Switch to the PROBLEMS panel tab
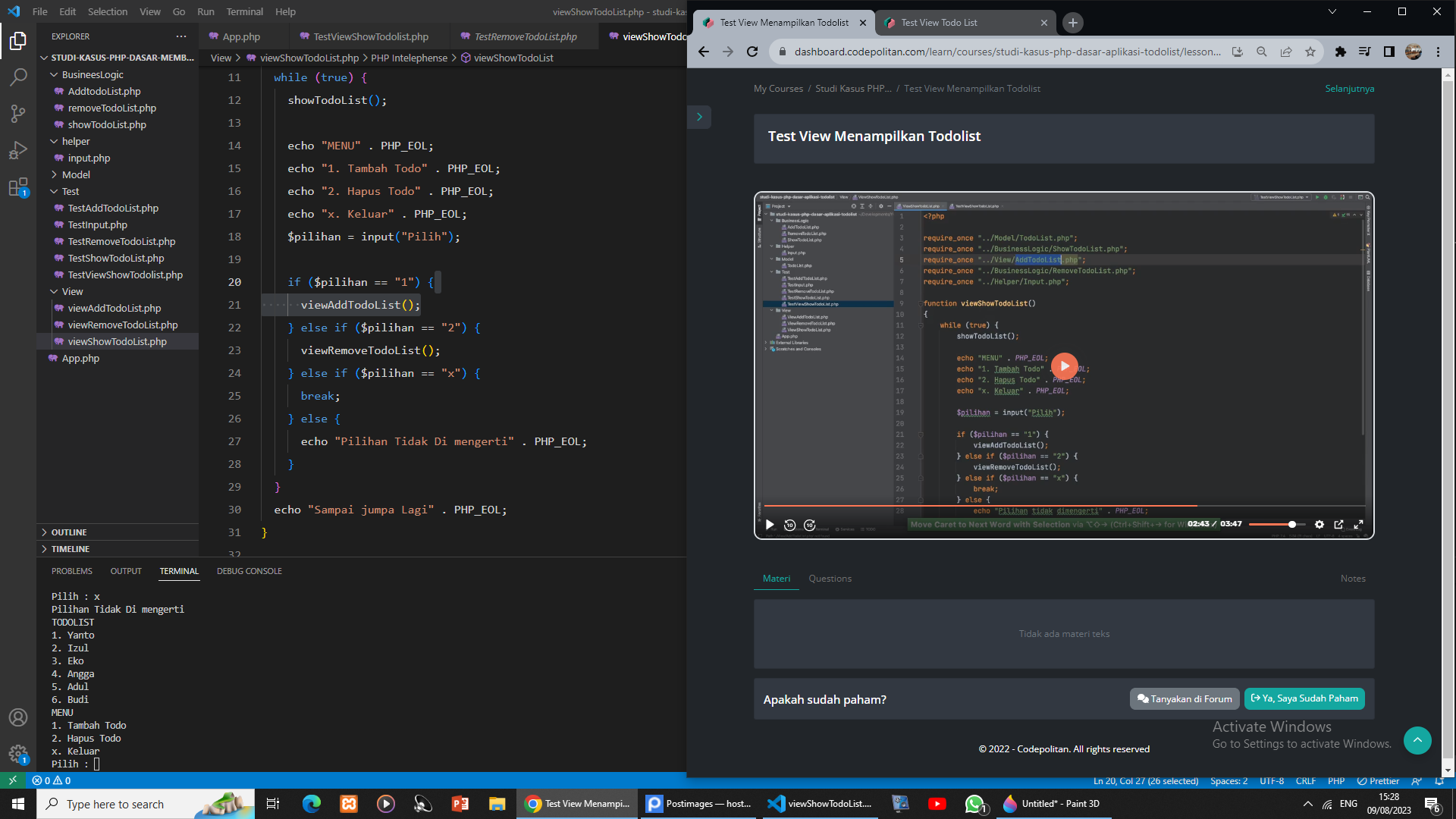Viewport: 1456px width, 819px height. [72, 571]
